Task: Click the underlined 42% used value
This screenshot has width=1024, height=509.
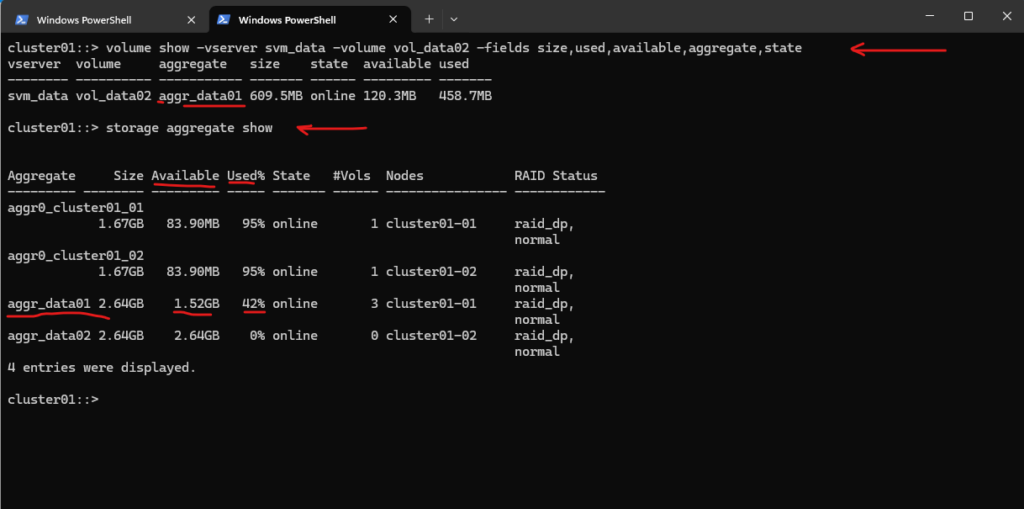Action: coord(253,304)
